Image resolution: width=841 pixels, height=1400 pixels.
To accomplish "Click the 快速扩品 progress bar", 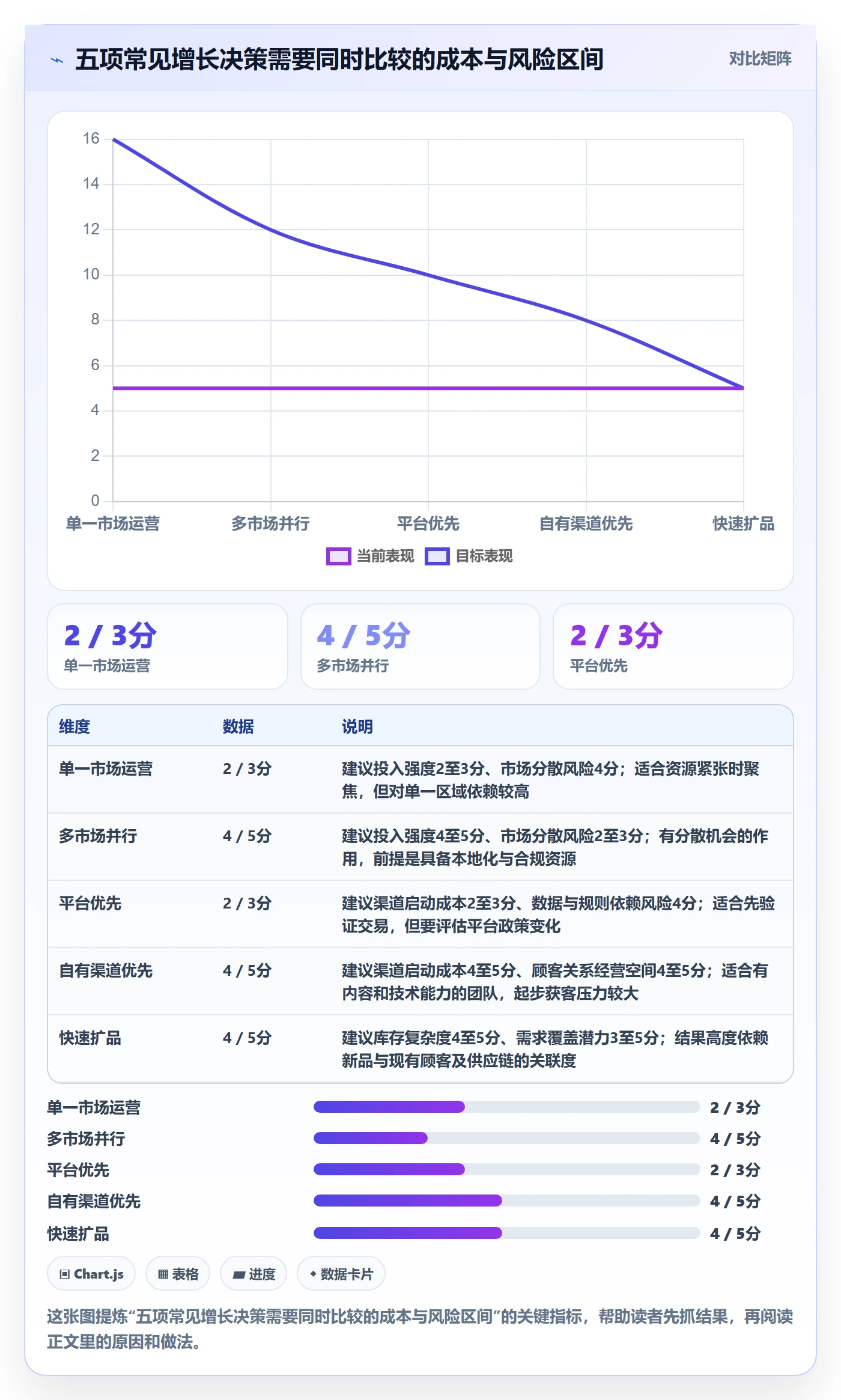I will pyautogui.click(x=507, y=1233).
